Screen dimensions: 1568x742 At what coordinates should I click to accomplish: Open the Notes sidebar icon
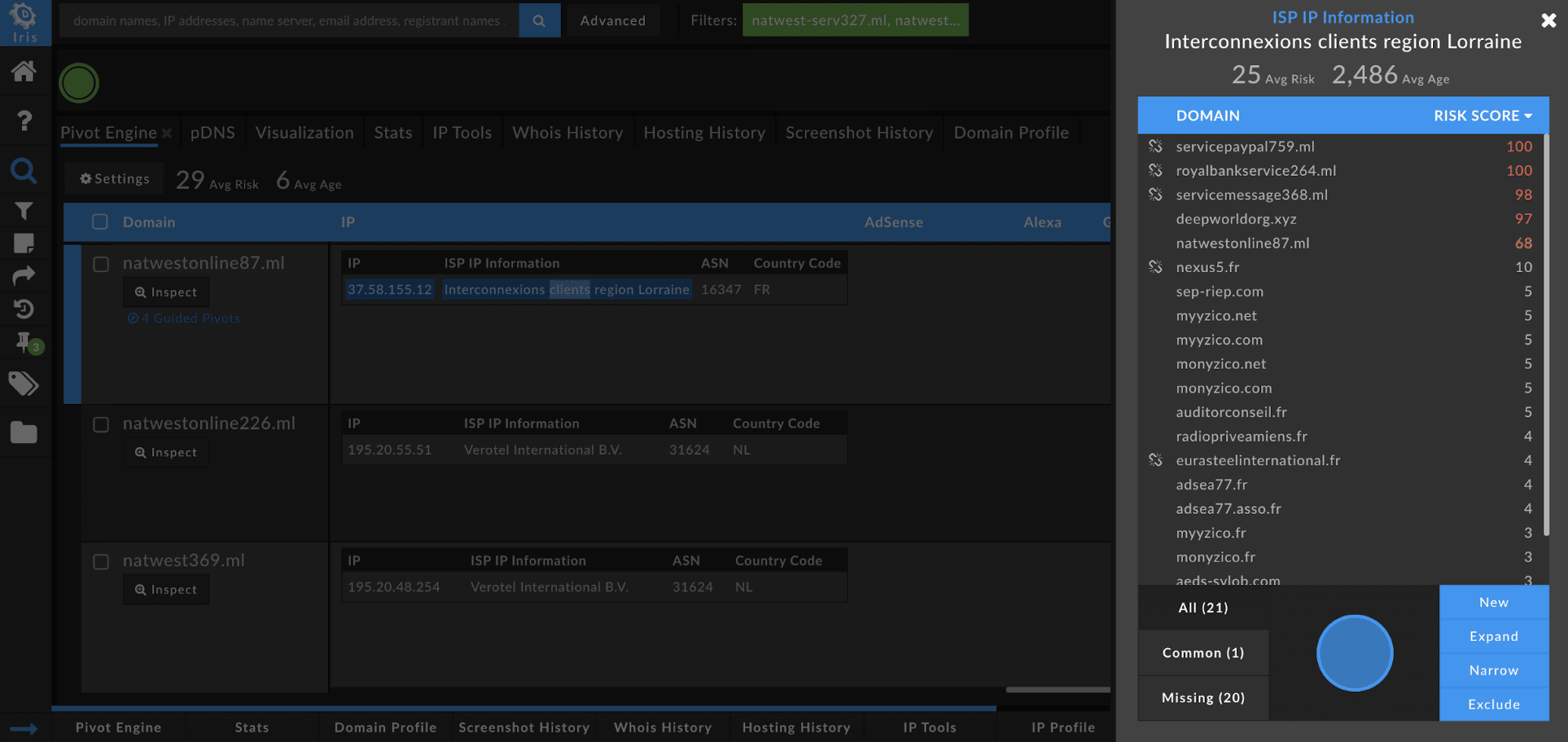click(24, 243)
